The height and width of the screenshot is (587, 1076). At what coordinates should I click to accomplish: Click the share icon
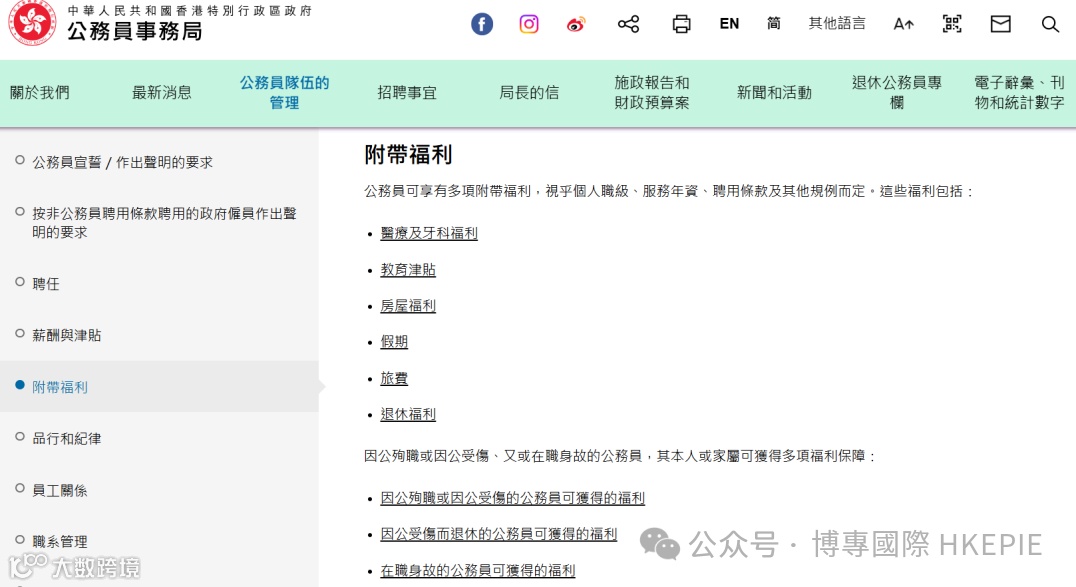point(629,23)
